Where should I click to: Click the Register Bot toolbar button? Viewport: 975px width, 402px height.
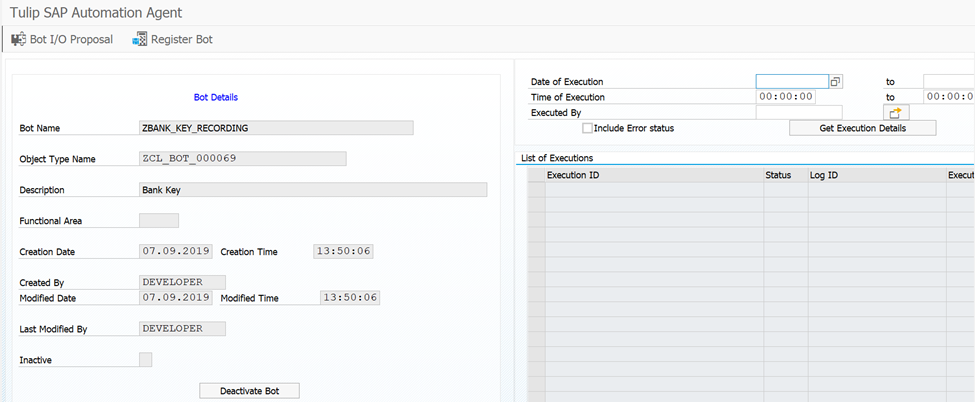172,39
